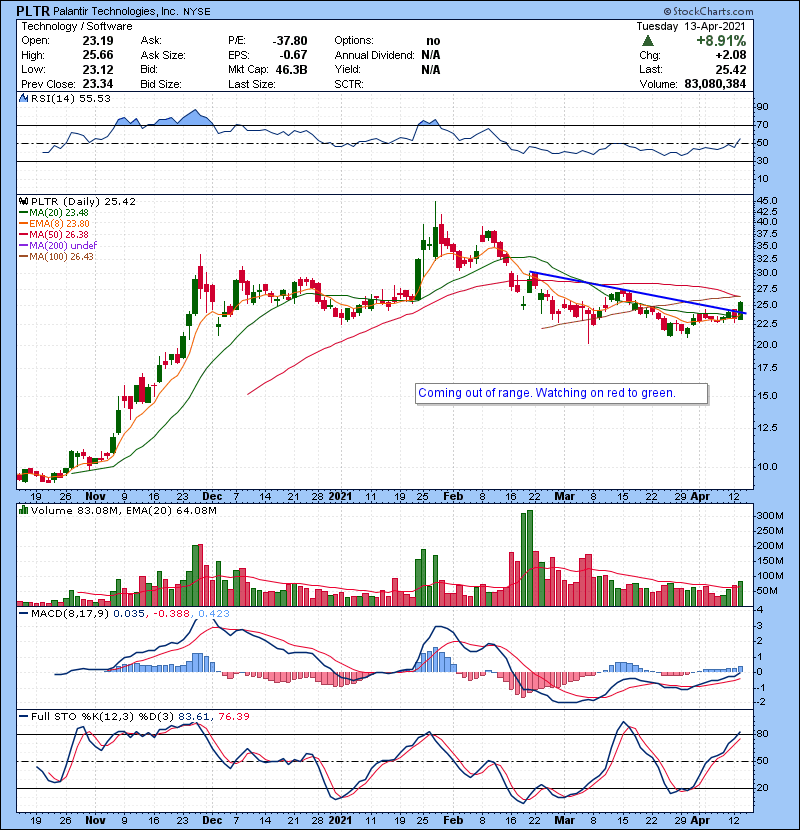
Task: Click the volume bars icon beside Volume label
Action: point(23,510)
